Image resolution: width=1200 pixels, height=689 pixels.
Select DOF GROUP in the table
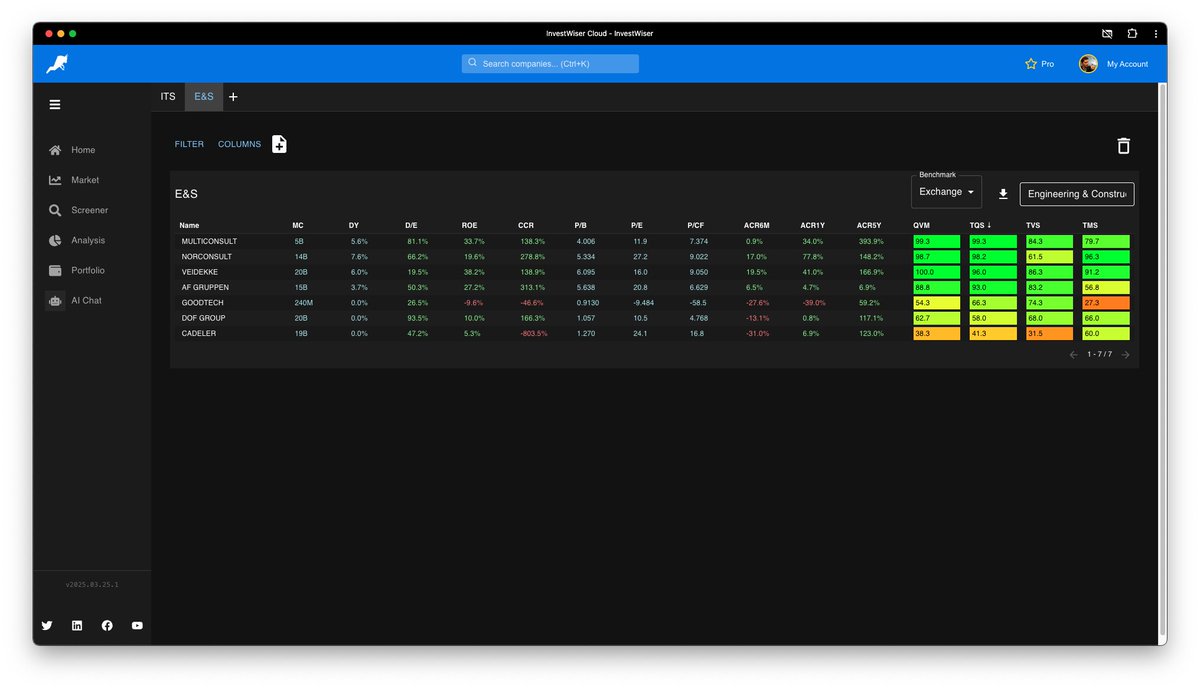[203, 318]
